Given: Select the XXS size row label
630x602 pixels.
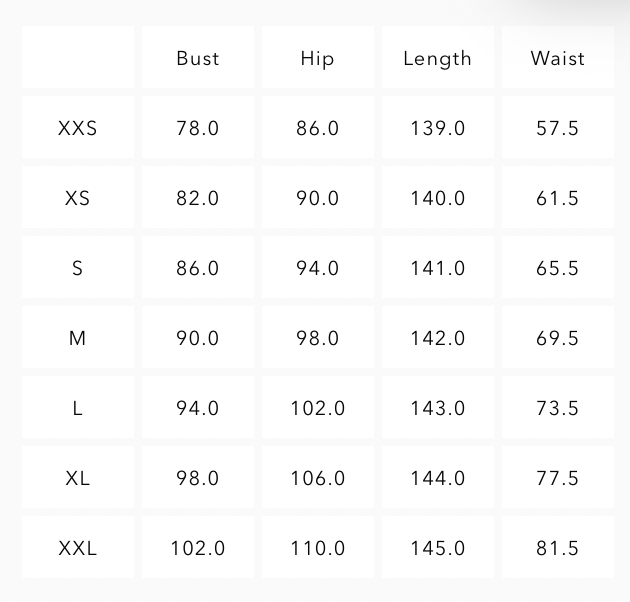Looking at the screenshot, I should pos(77,128).
